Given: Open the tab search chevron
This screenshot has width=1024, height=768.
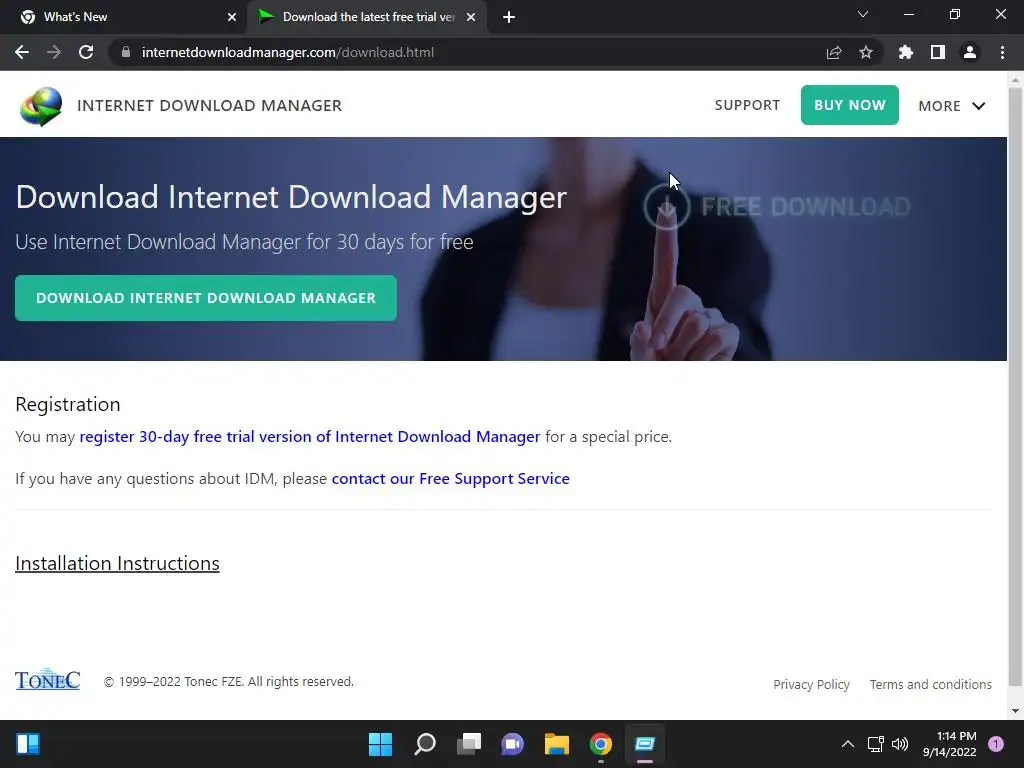Looking at the screenshot, I should click(863, 14).
